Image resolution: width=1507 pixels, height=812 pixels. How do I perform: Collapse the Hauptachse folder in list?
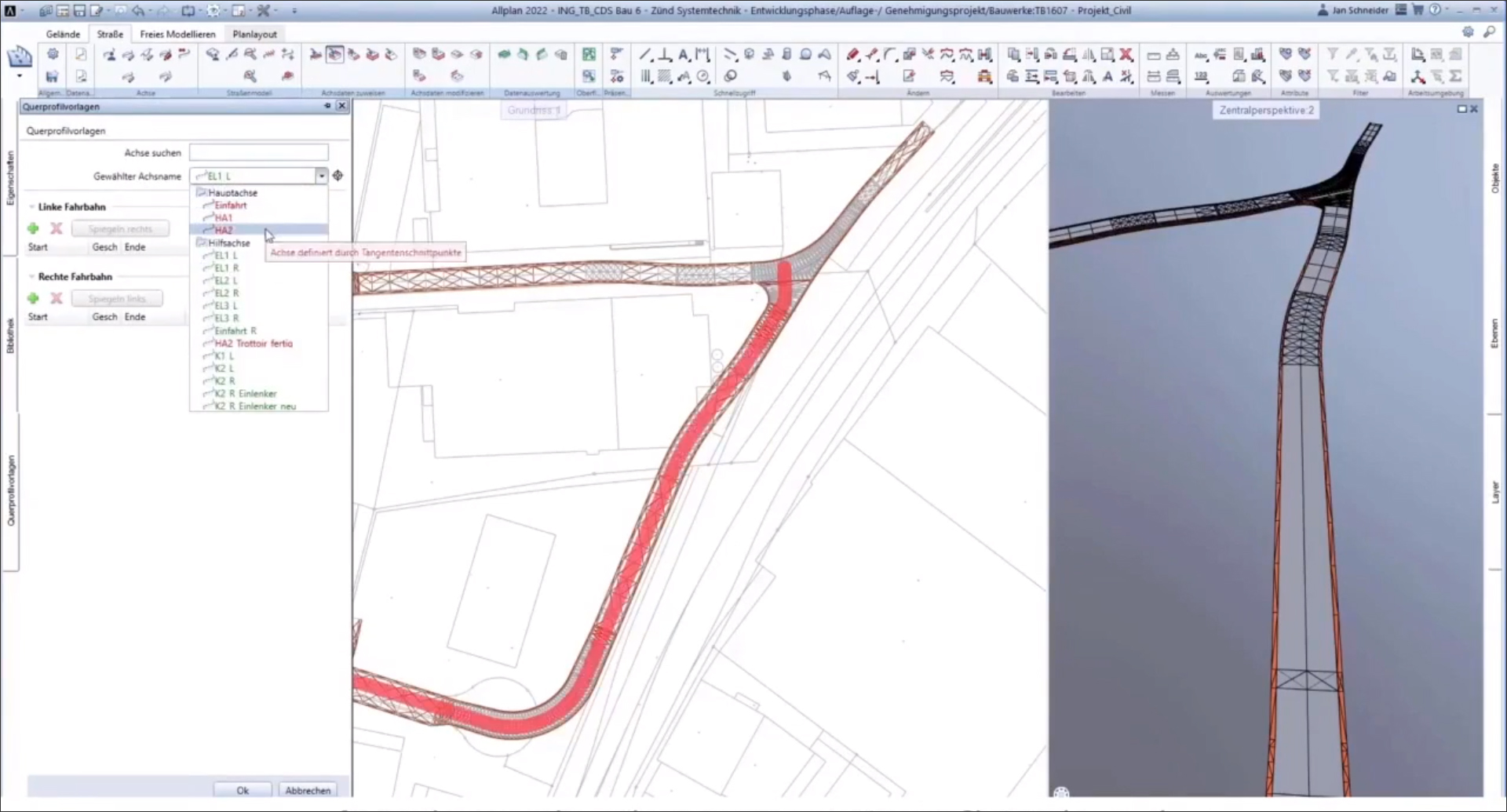tap(201, 192)
